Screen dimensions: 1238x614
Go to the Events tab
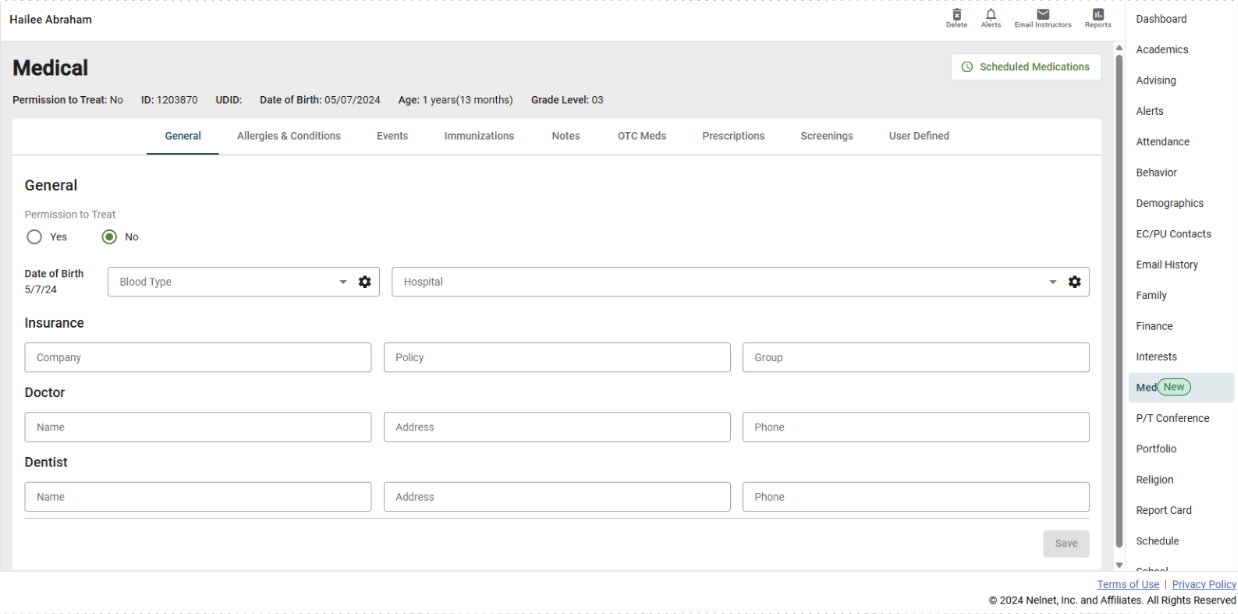click(x=392, y=136)
